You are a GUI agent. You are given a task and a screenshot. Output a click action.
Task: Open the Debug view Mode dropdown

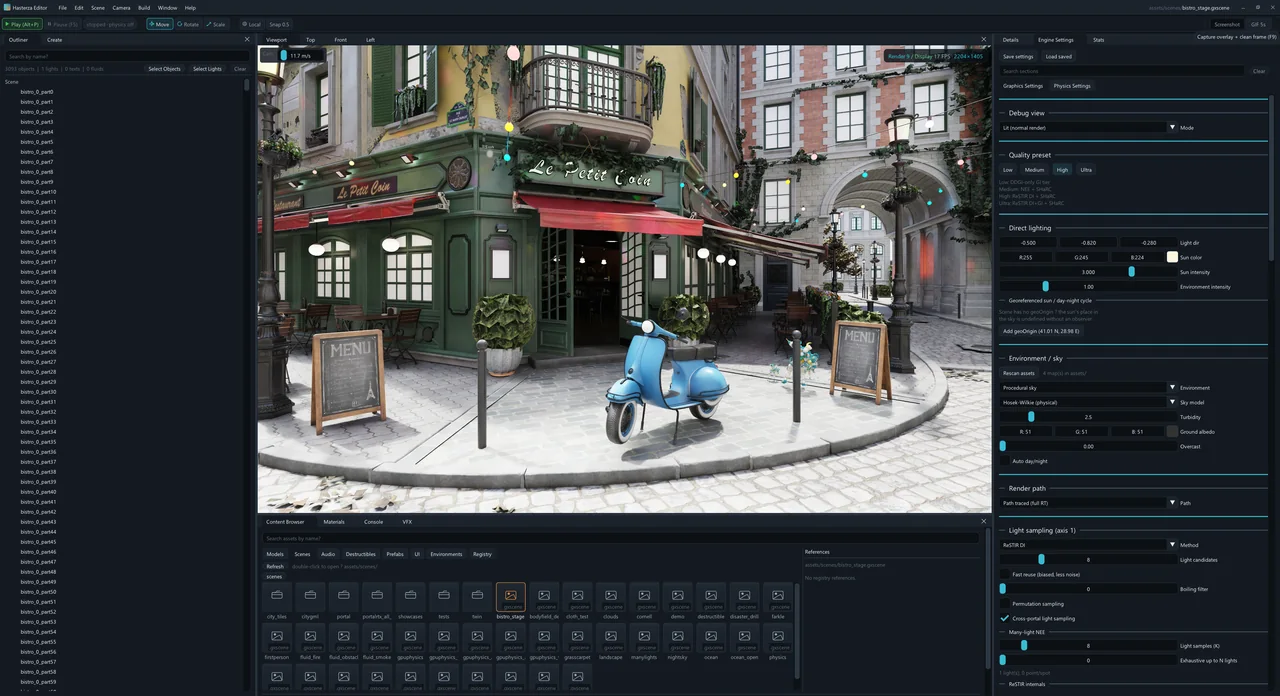pyautogui.click(x=1088, y=128)
